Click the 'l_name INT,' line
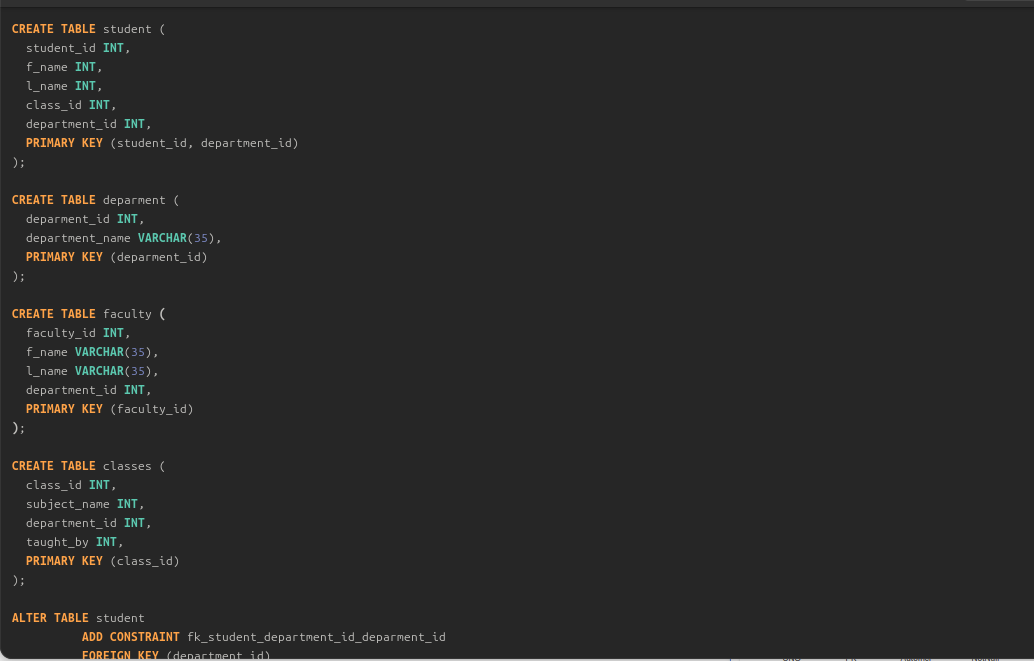 point(64,86)
